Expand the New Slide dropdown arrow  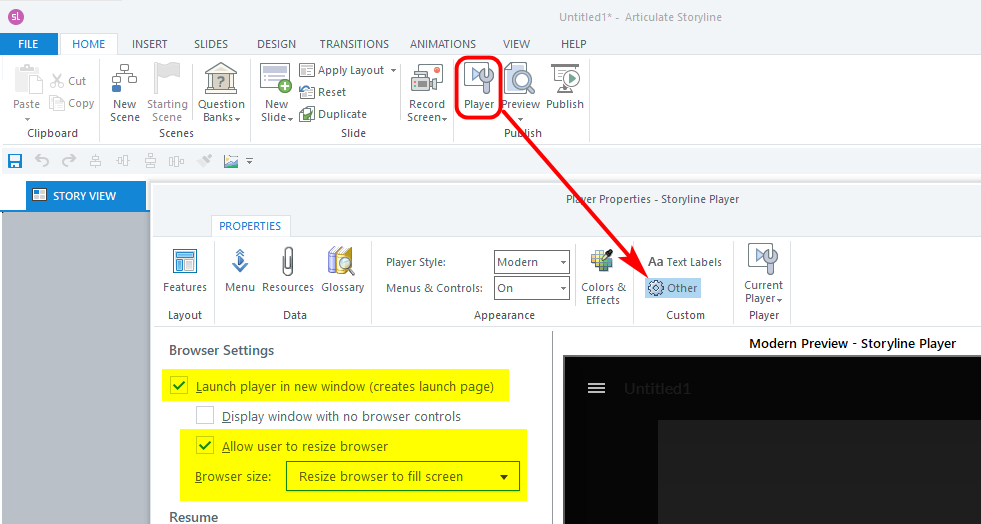(290, 118)
